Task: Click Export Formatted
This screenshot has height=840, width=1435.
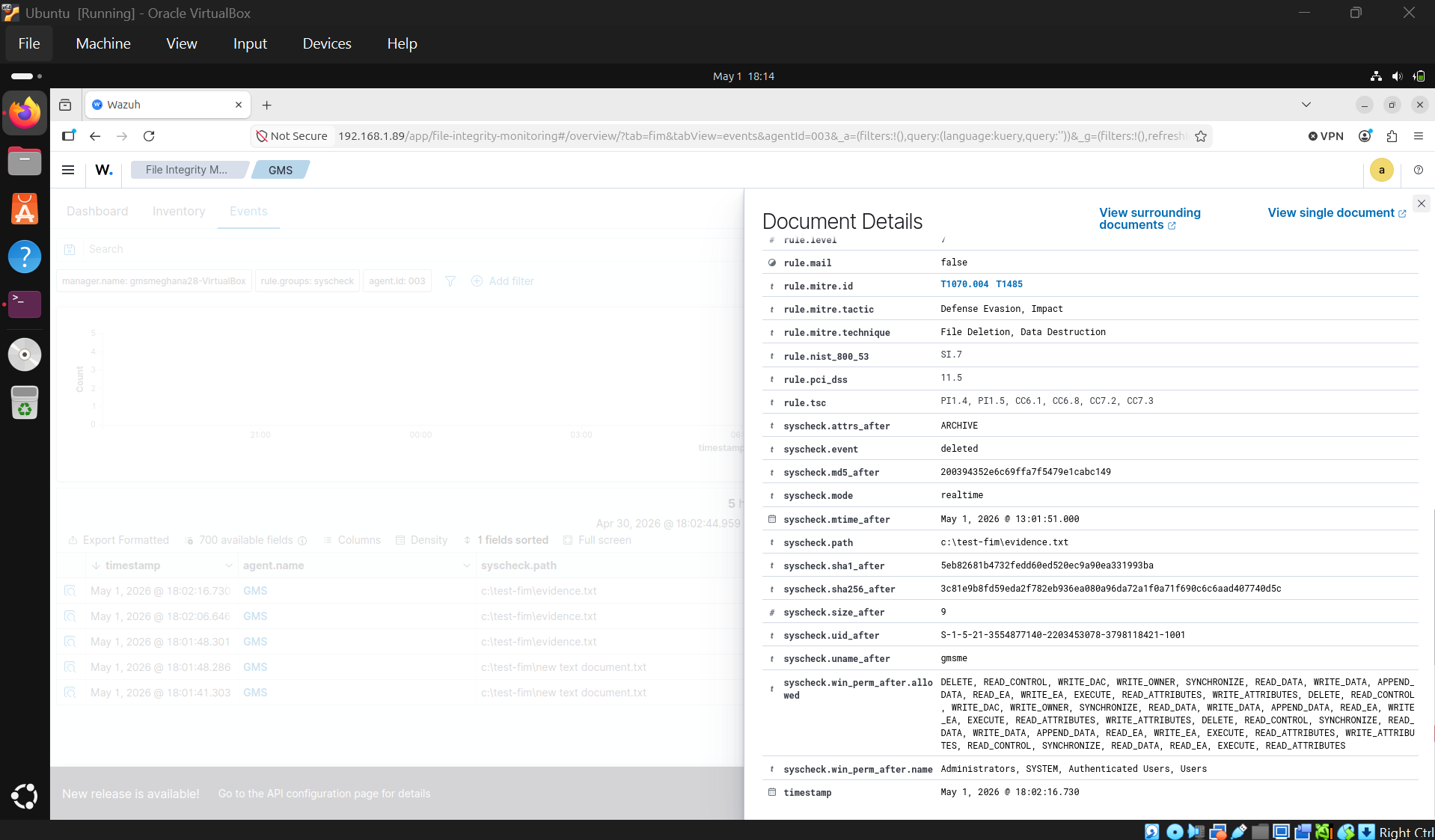Action: pos(118,540)
